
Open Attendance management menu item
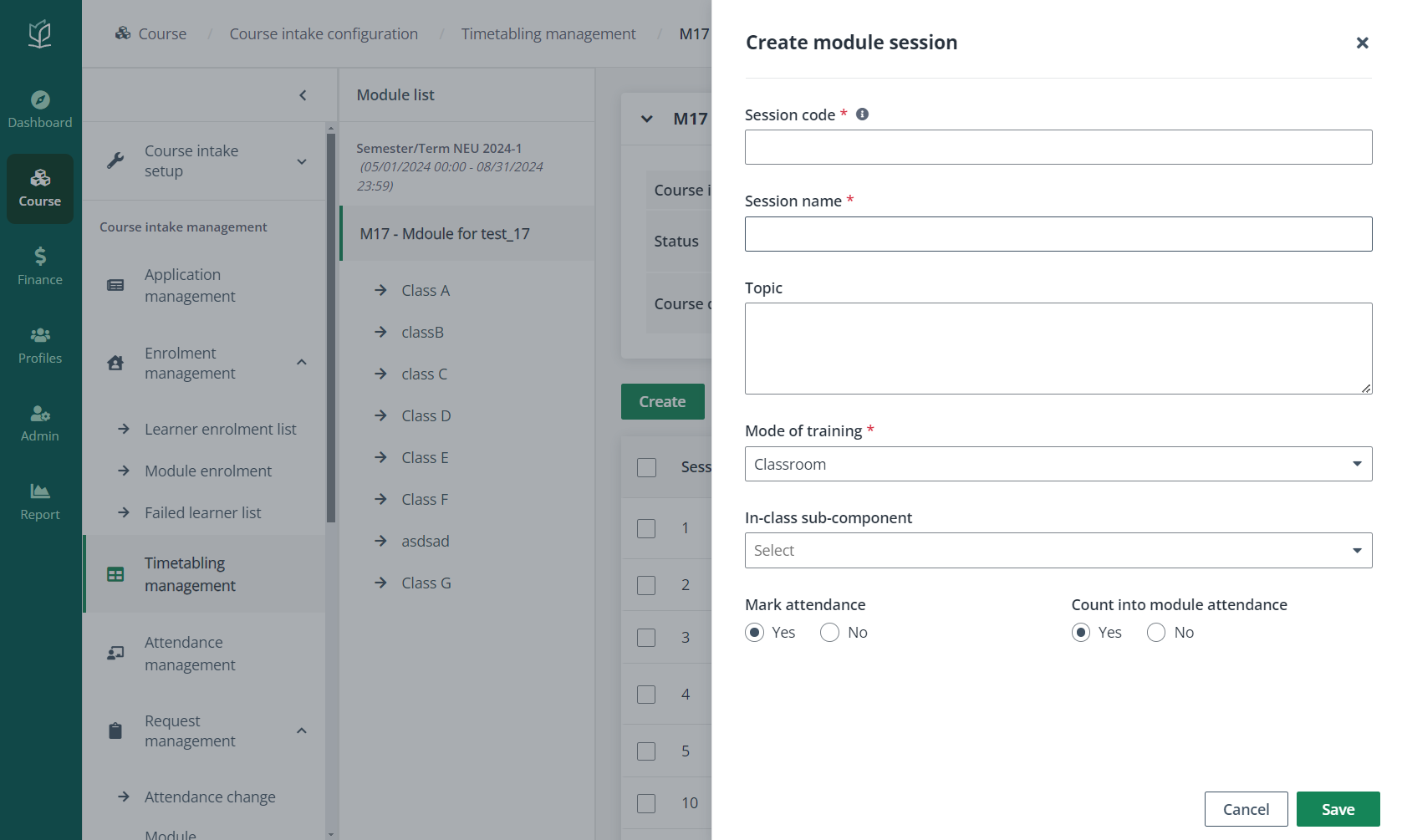tap(204, 653)
